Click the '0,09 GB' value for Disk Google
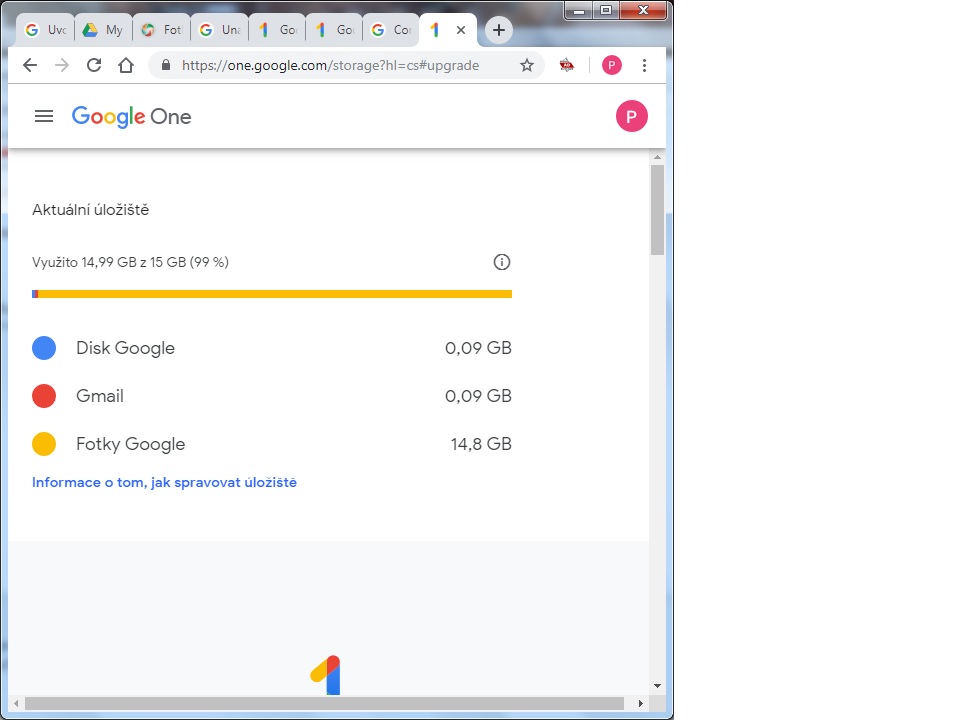Image resolution: width=960 pixels, height=720 pixels. (x=478, y=348)
